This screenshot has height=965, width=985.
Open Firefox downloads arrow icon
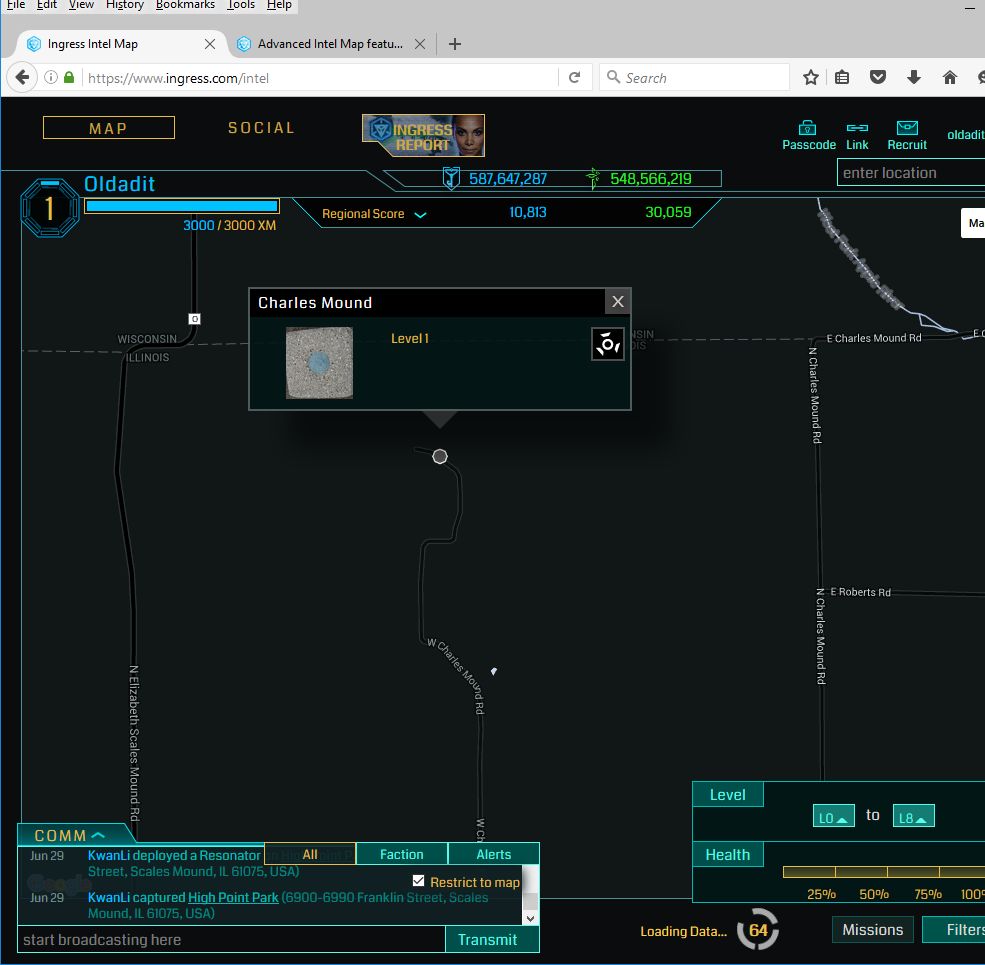pos(913,78)
